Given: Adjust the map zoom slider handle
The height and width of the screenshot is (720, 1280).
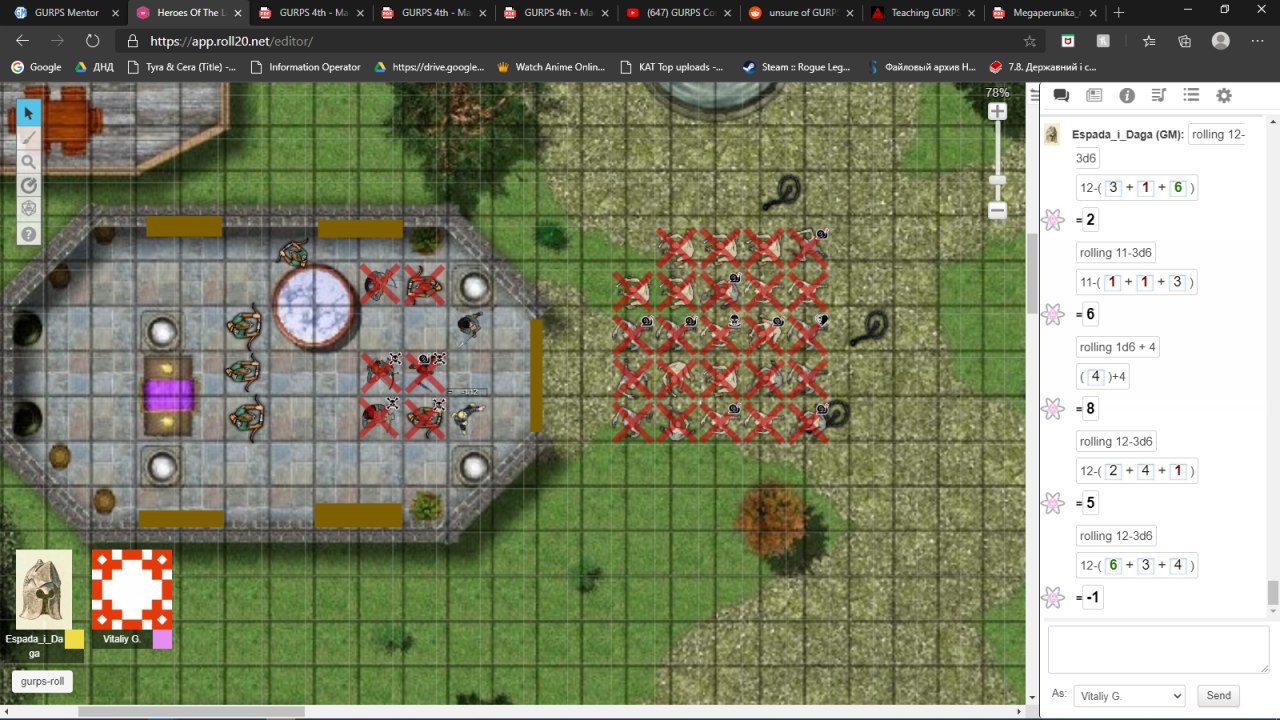Looking at the screenshot, I should (997, 180).
